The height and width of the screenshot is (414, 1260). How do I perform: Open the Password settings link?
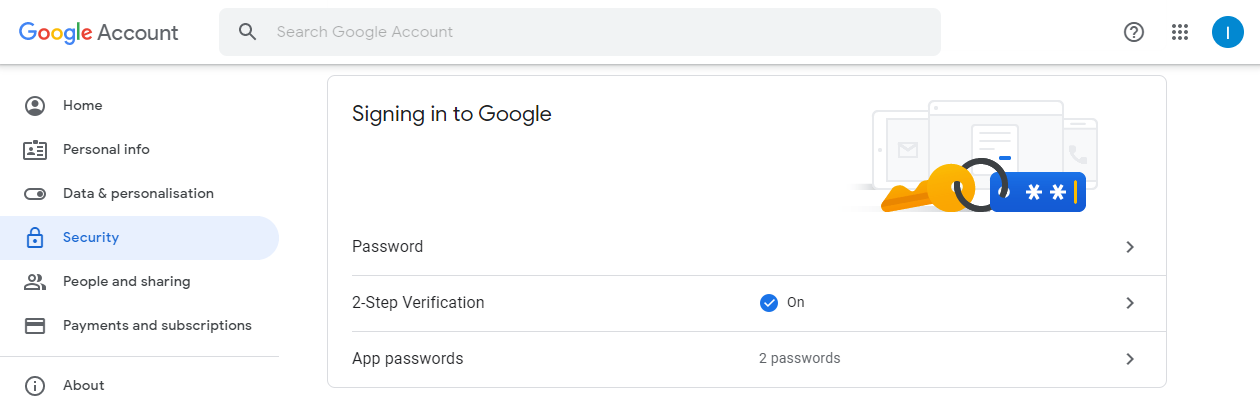[x=746, y=247]
